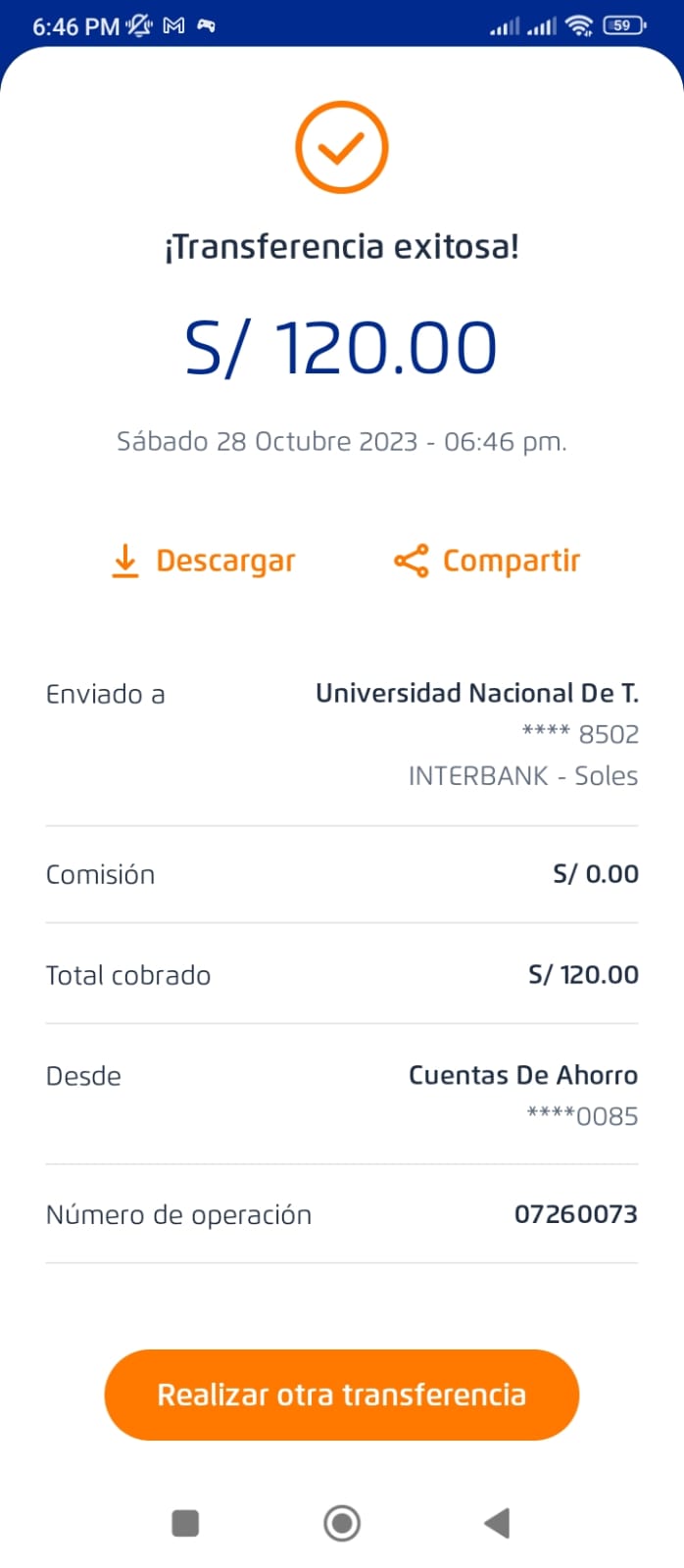Click the share icon

point(411,561)
